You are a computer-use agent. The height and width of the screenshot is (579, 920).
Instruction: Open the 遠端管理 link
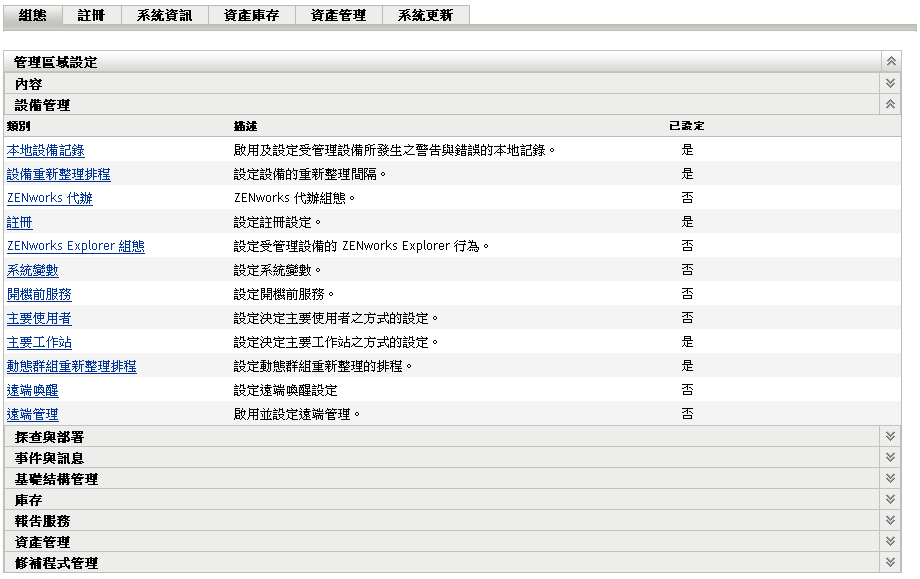click(x=33, y=415)
